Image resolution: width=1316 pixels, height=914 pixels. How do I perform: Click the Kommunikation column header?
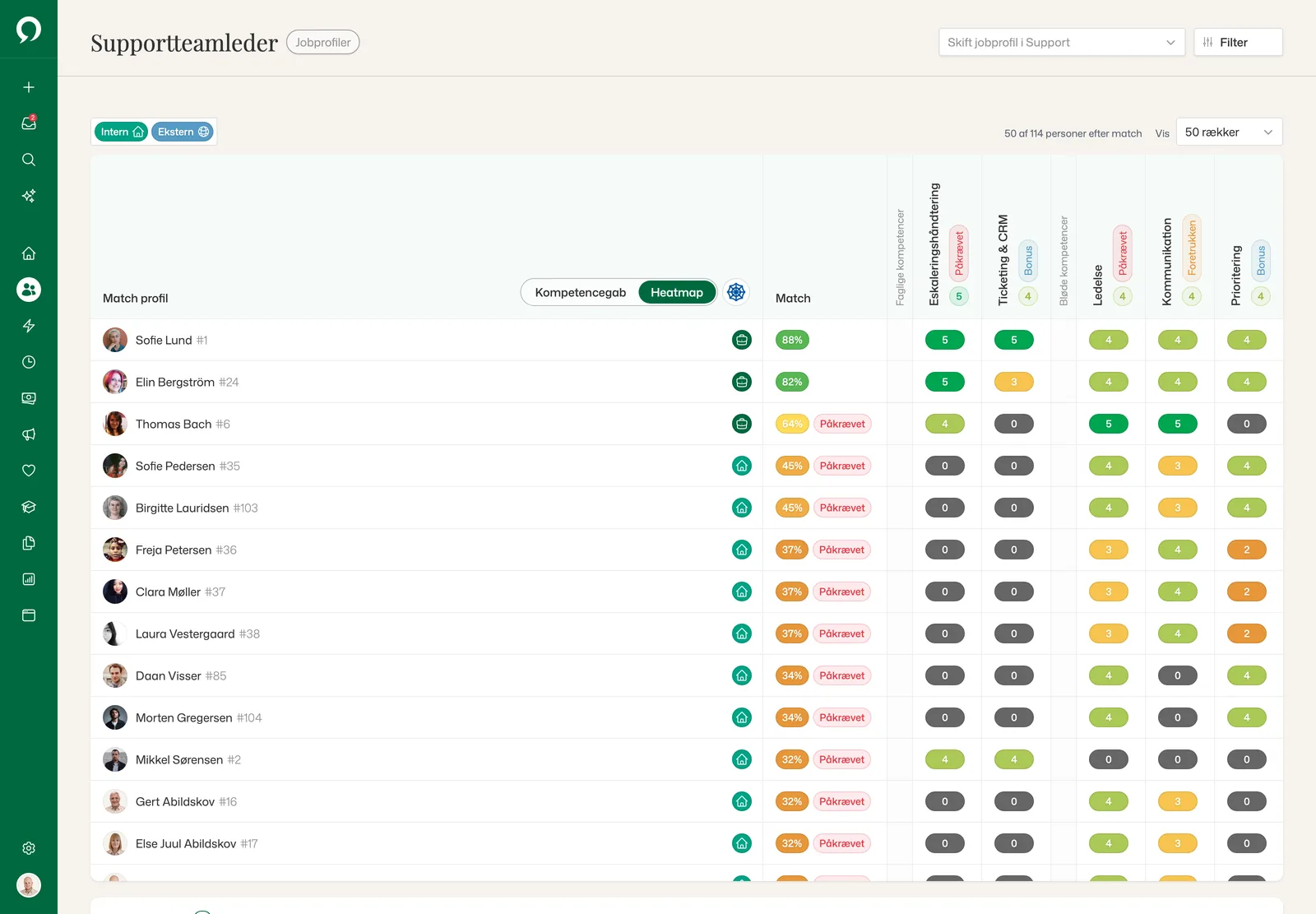pos(1167,262)
